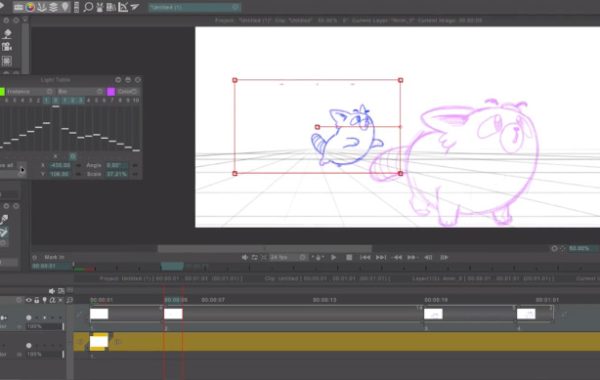This screenshot has height=380, width=600.
Task: Collapse the Light Table panel using the middle title button
Action: [128, 80]
